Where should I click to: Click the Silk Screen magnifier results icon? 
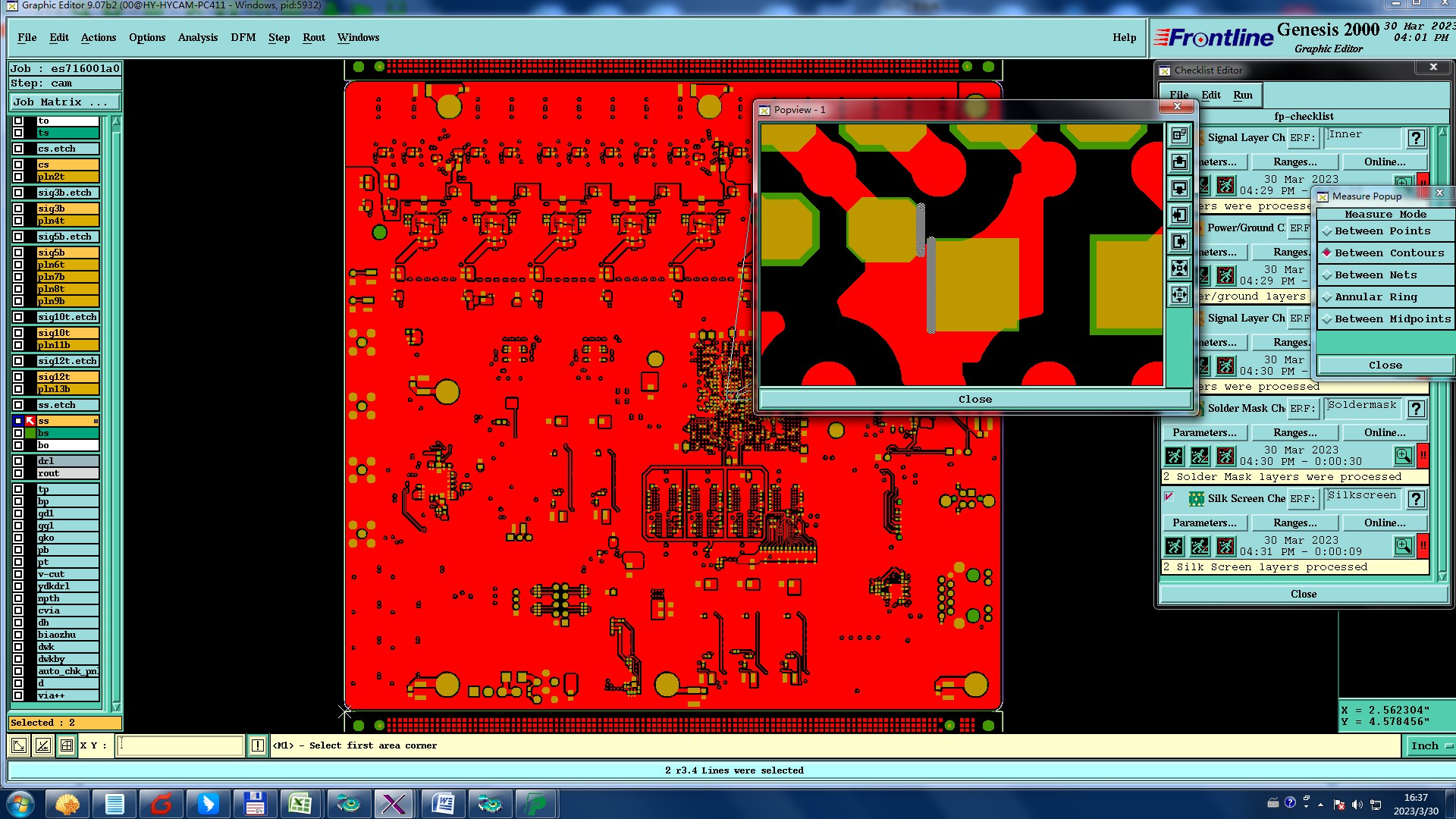tap(1403, 546)
